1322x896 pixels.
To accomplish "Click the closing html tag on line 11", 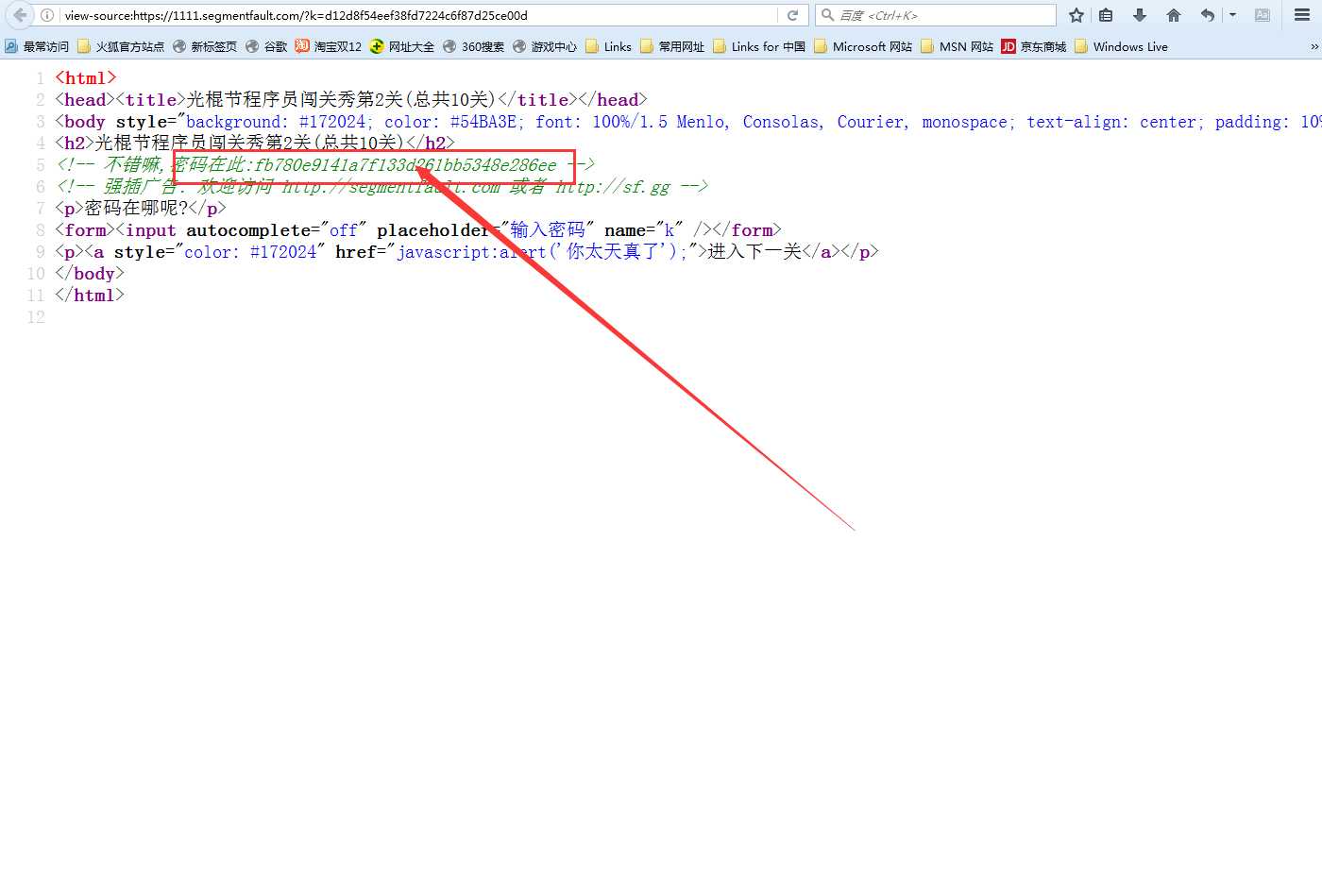I will 90,296.
